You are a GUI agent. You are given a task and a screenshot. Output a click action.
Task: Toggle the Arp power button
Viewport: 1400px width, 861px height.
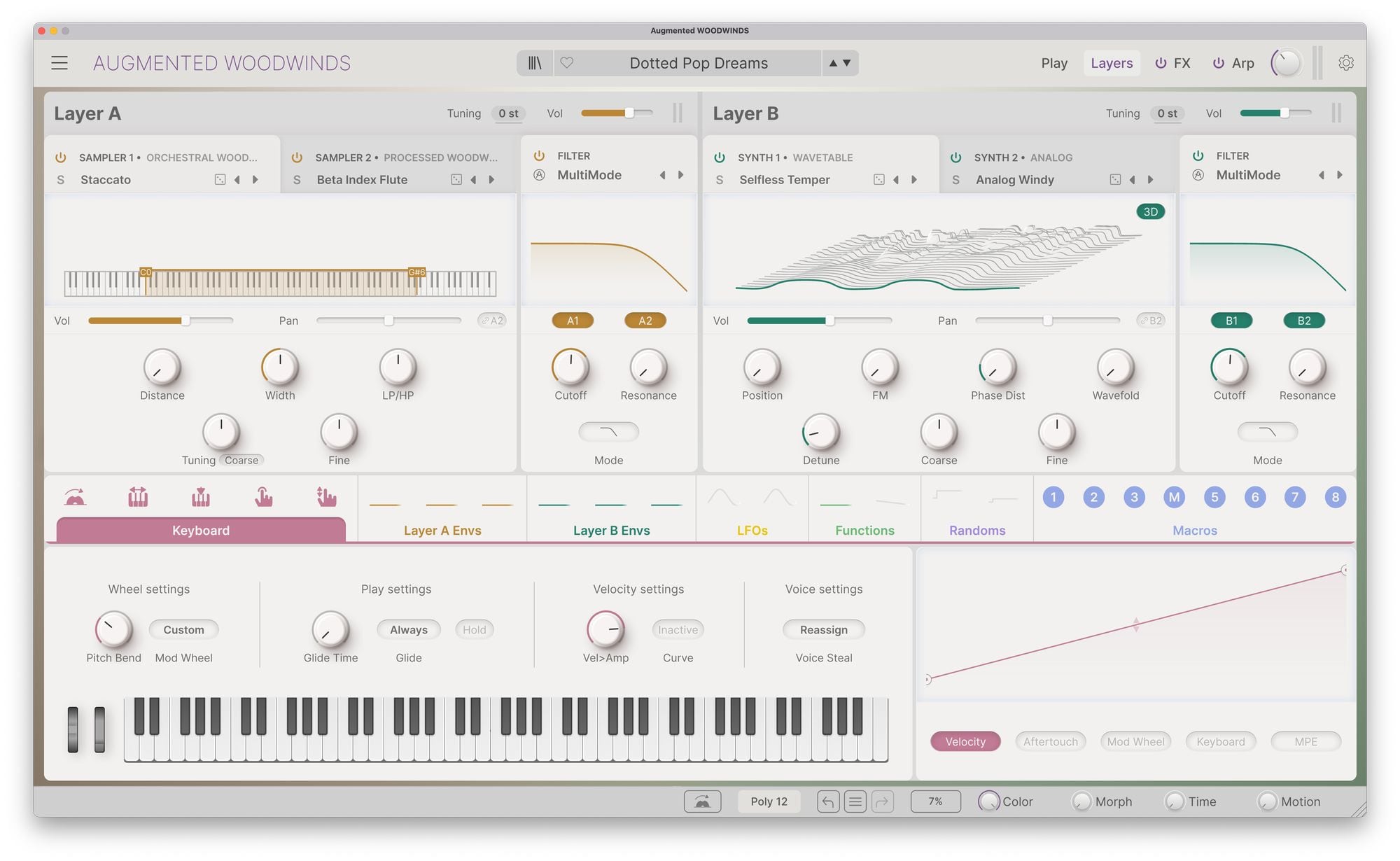click(1218, 63)
